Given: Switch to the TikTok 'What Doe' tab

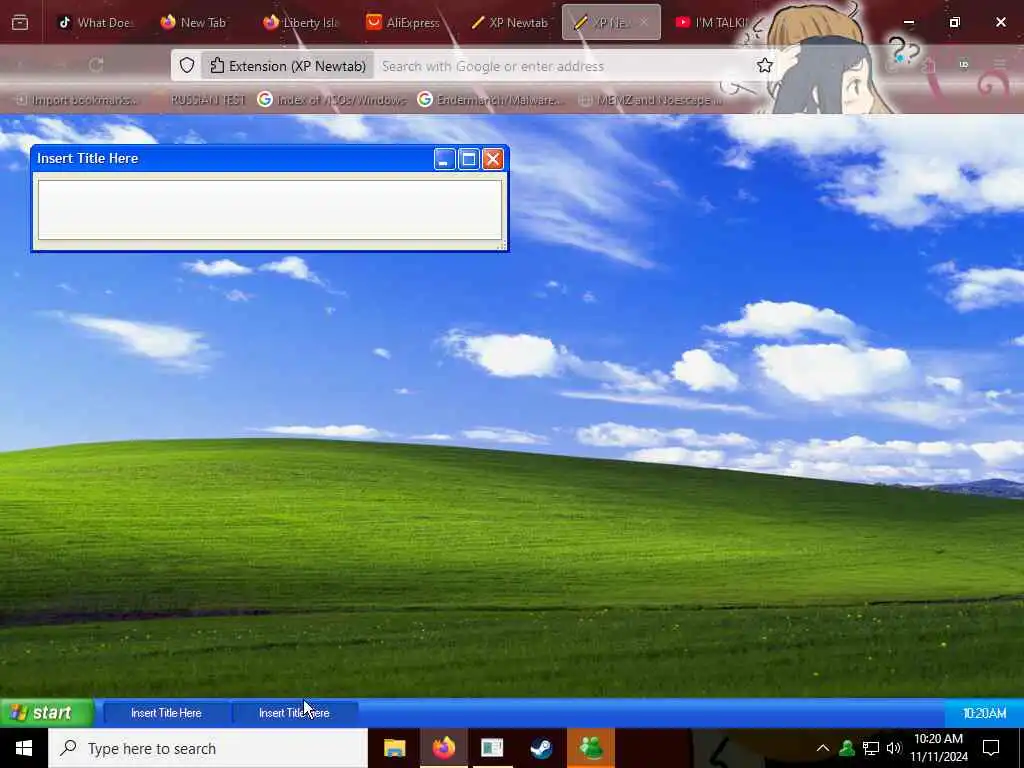Looking at the screenshot, I should 96,22.
